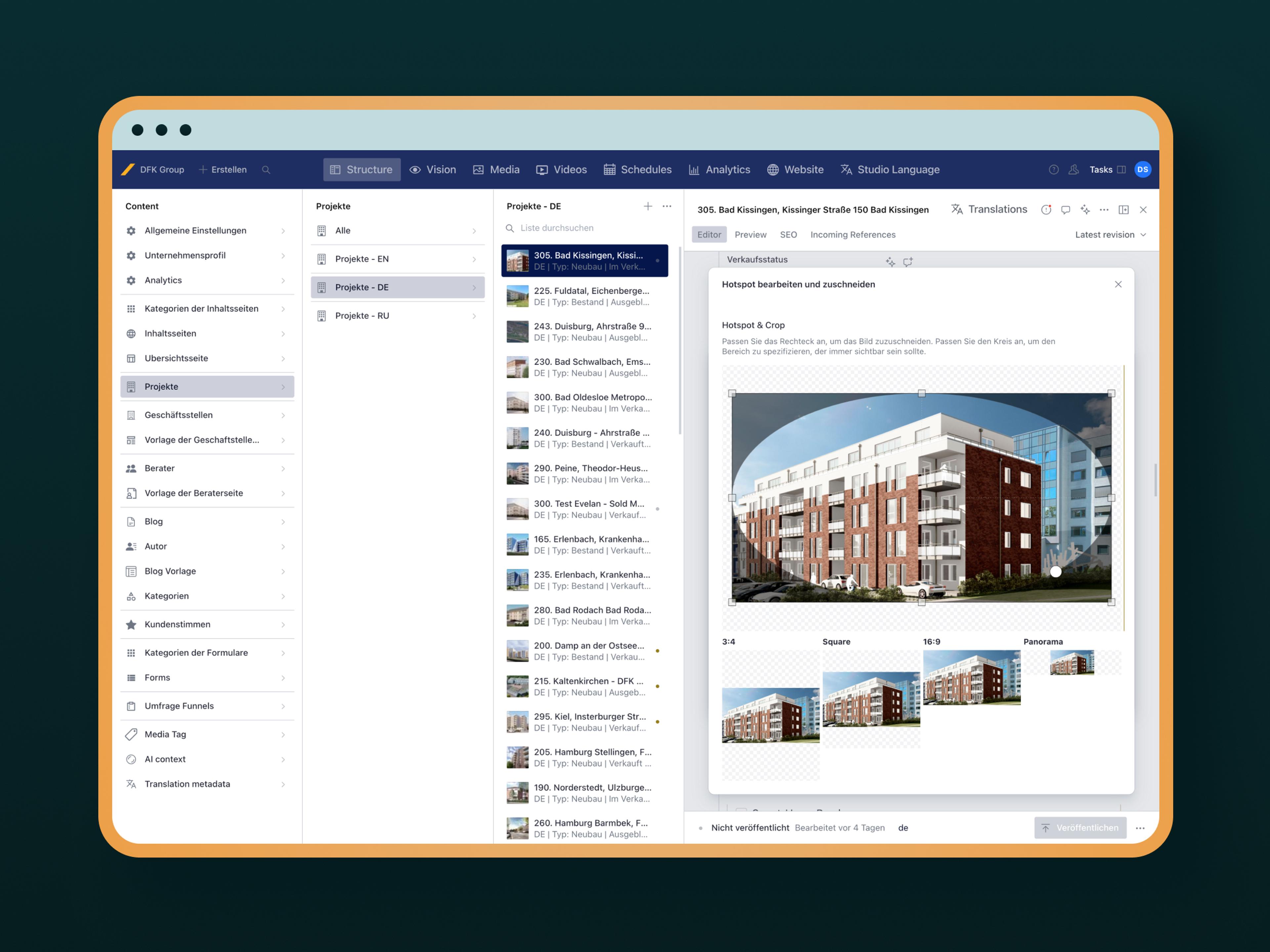This screenshot has width=1270, height=952.
Task: Click the split pane icon
Action: tap(1123, 210)
